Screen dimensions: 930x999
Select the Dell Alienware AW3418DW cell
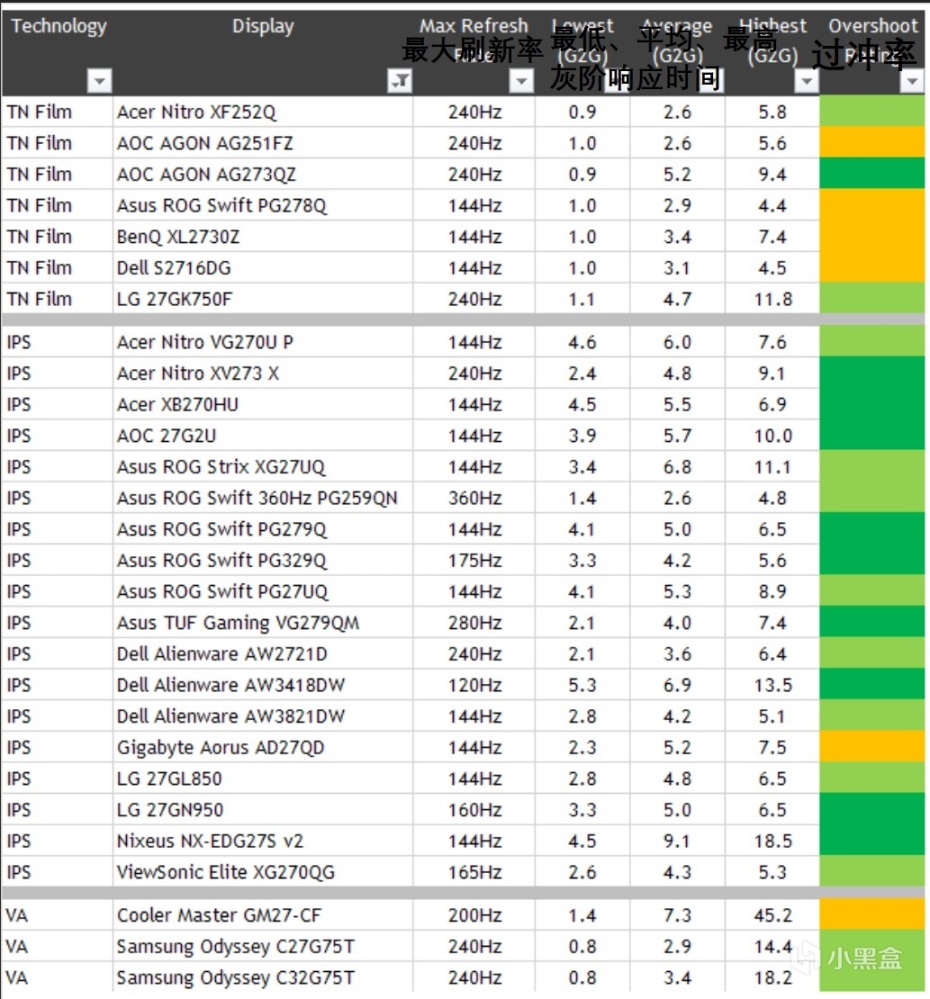[263, 686]
